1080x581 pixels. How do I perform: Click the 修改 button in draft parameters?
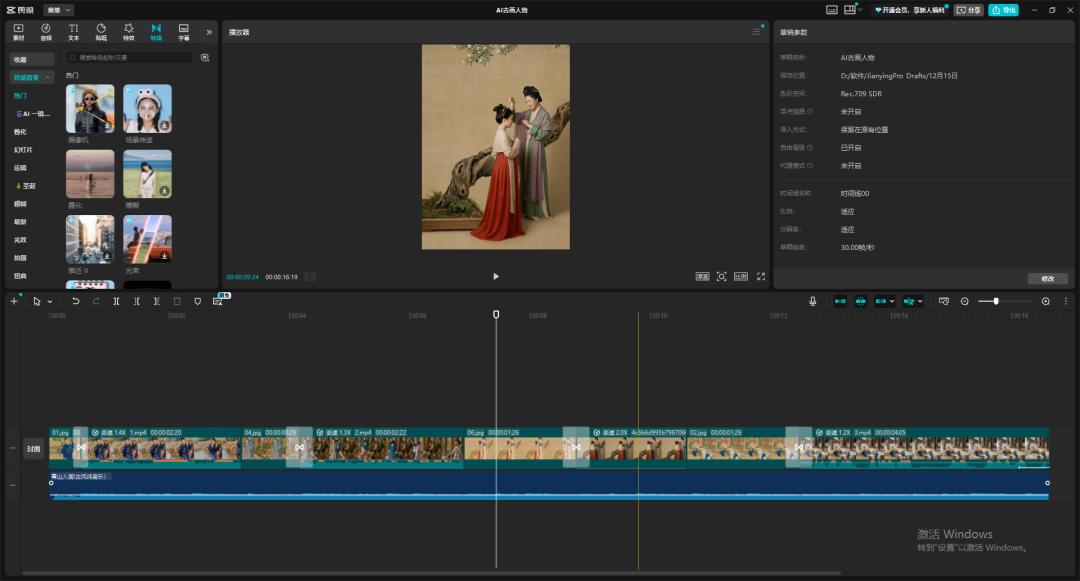coord(1048,279)
